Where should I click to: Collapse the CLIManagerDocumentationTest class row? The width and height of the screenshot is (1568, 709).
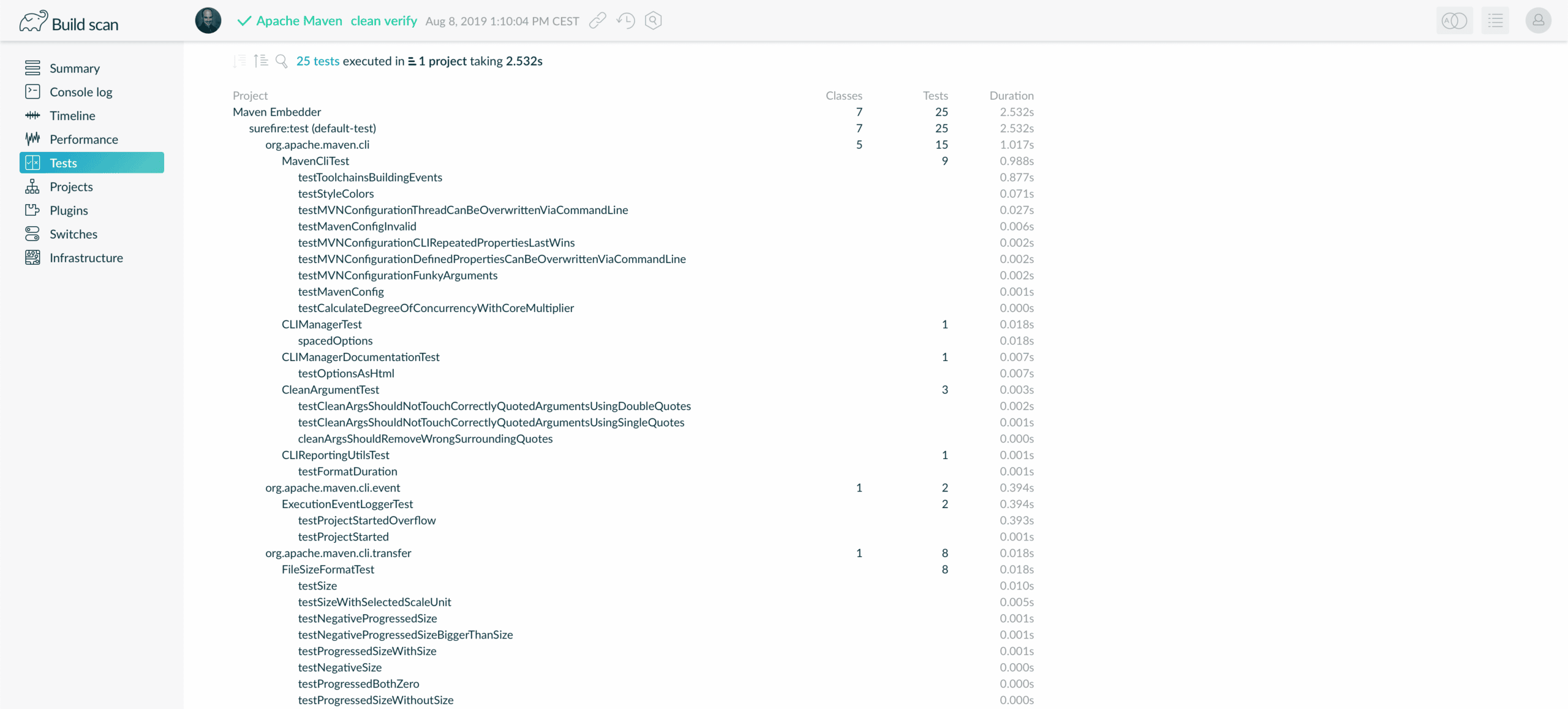tap(361, 357)
